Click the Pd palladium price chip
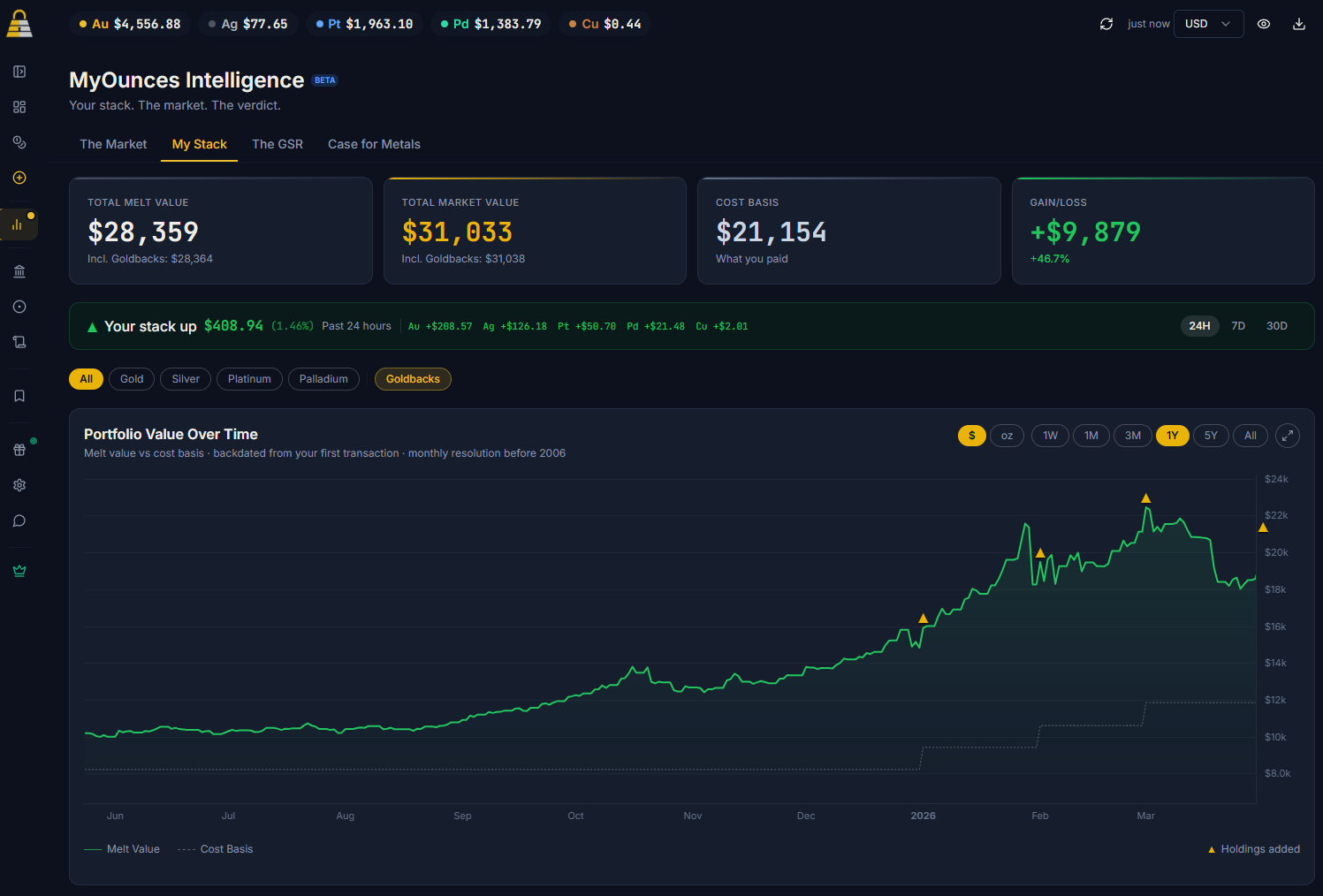 pos(491,24)
